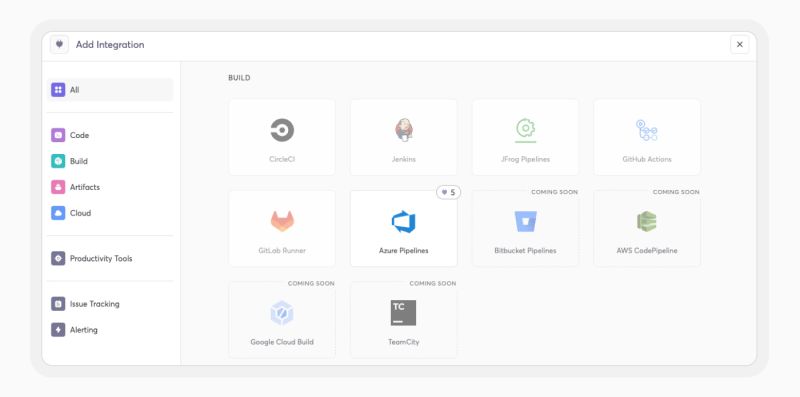
Task: Filter by the Issue Tracking label
Action: (x=95, y=304)
